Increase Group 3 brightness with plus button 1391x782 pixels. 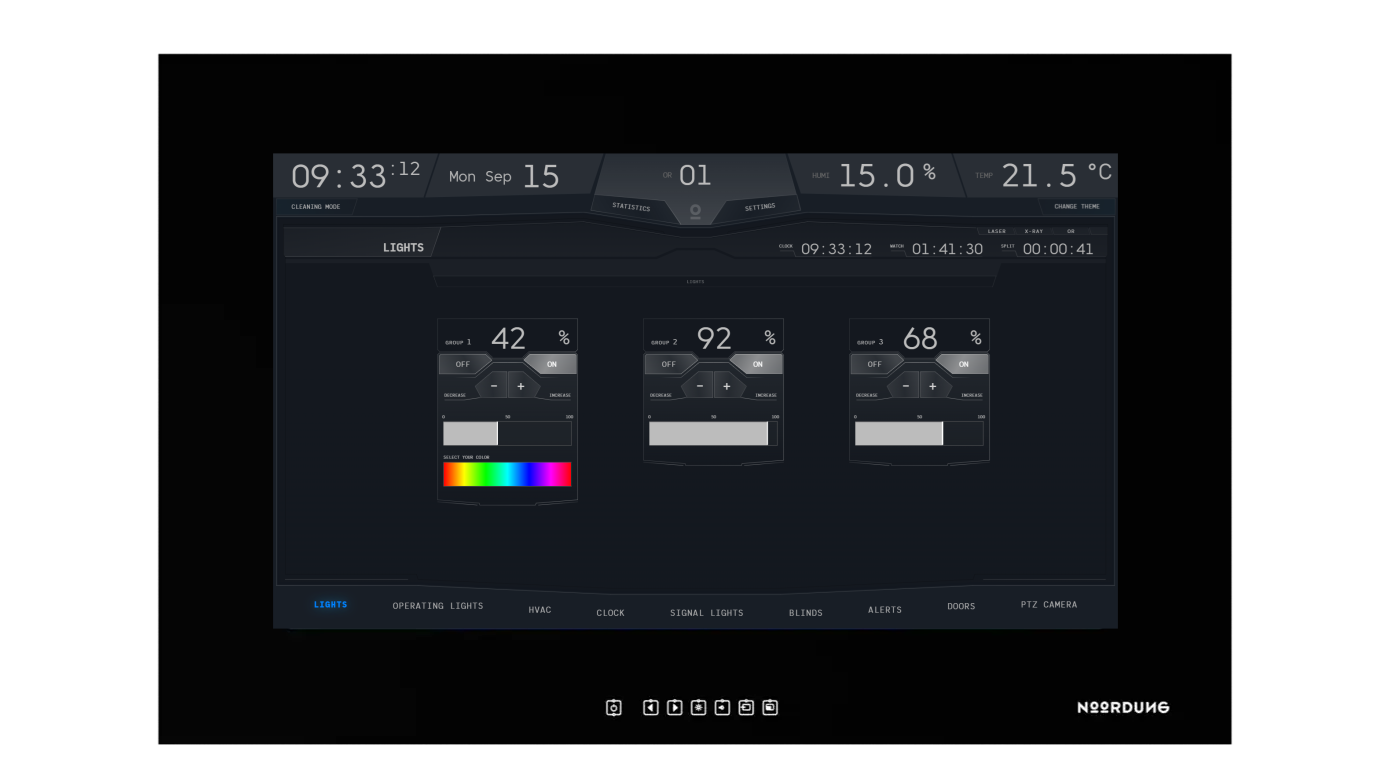click(x=933, y=386)
